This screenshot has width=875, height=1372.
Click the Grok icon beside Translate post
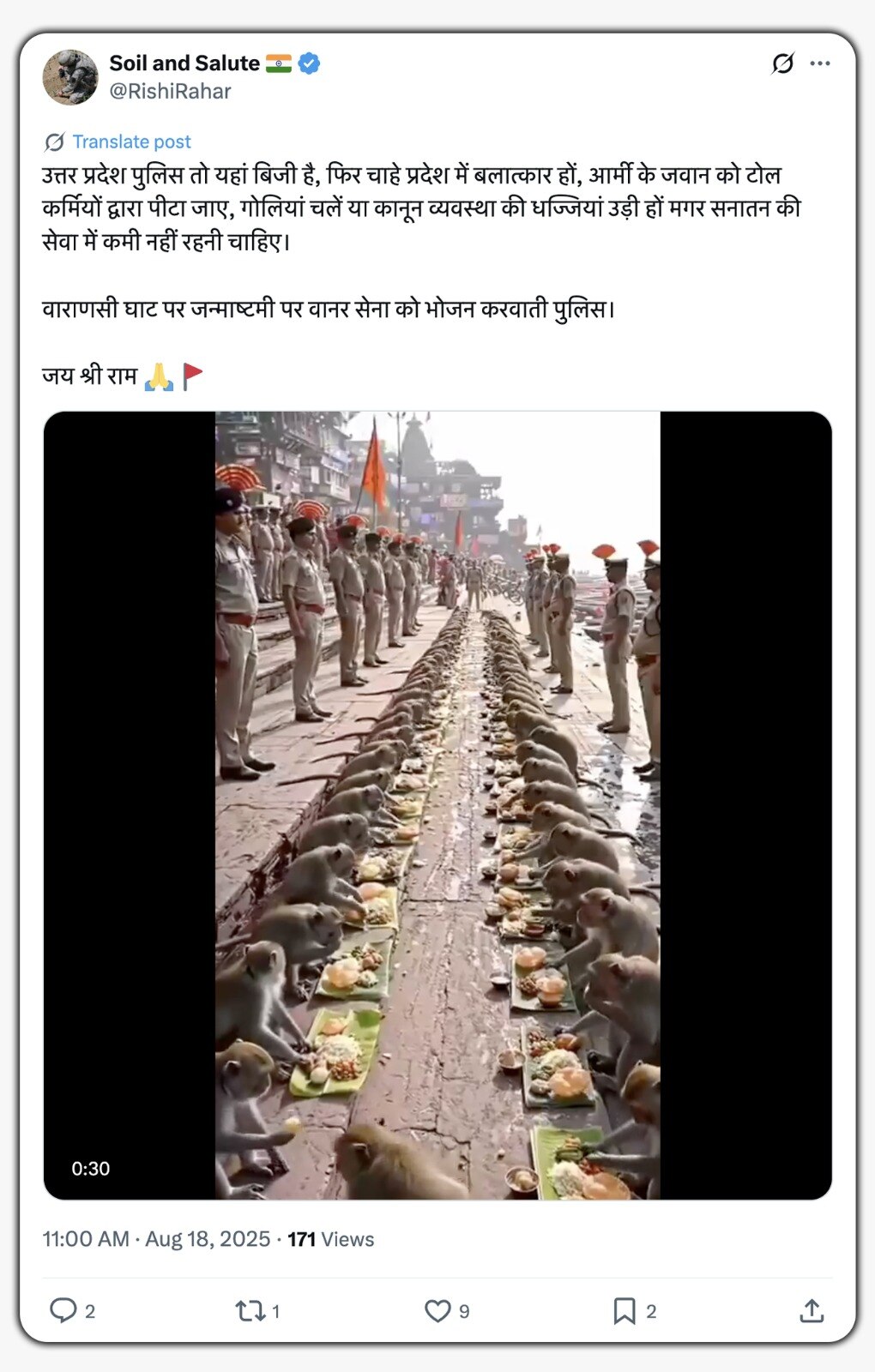[x=55, y=142]
